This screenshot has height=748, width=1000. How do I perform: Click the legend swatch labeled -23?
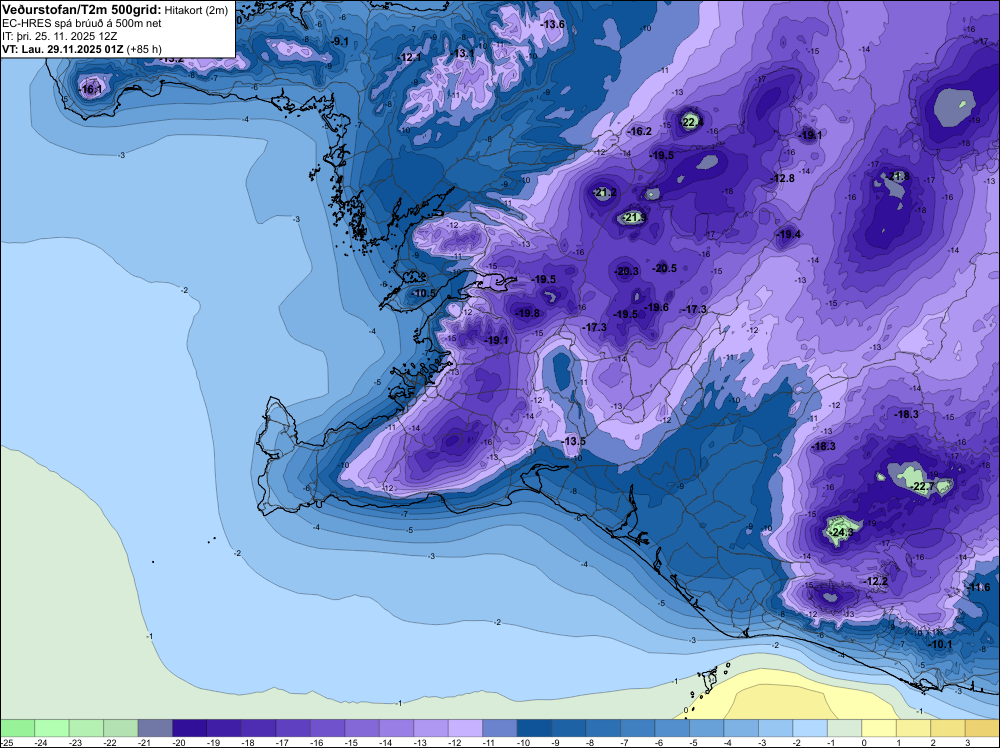[86, 728]
